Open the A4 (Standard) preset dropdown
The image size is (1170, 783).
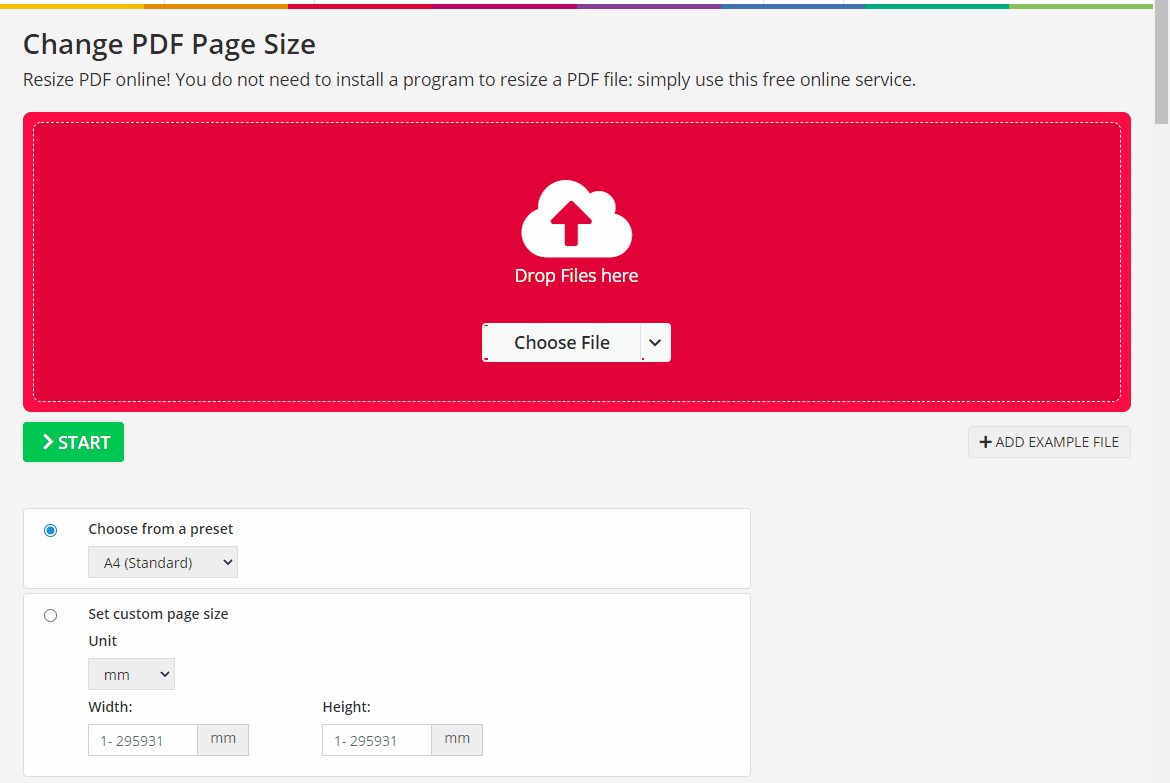point(163,562)
